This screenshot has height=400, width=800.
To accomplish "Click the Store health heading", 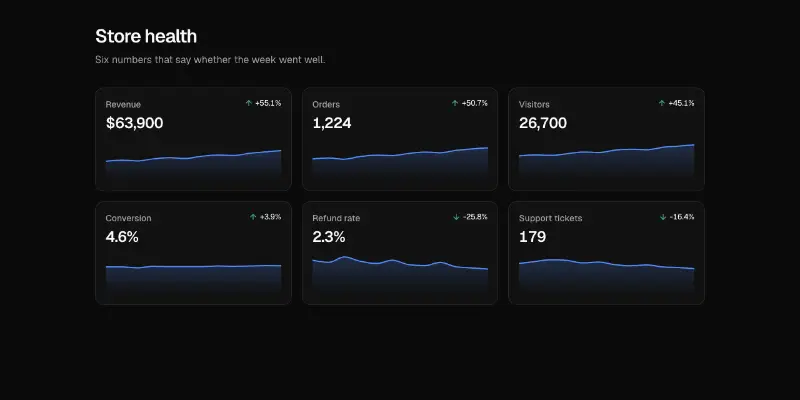I will pyautogui.click(x=146, y=36).
